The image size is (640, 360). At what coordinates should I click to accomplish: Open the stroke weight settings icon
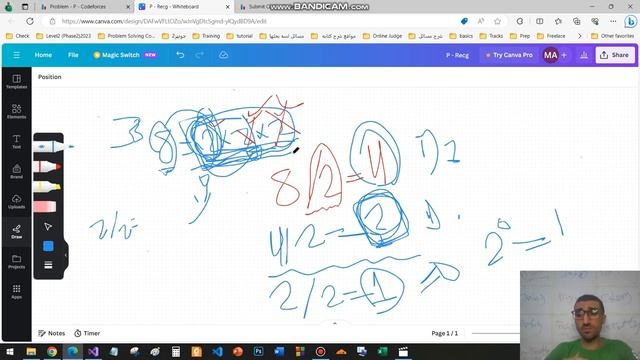48,265
